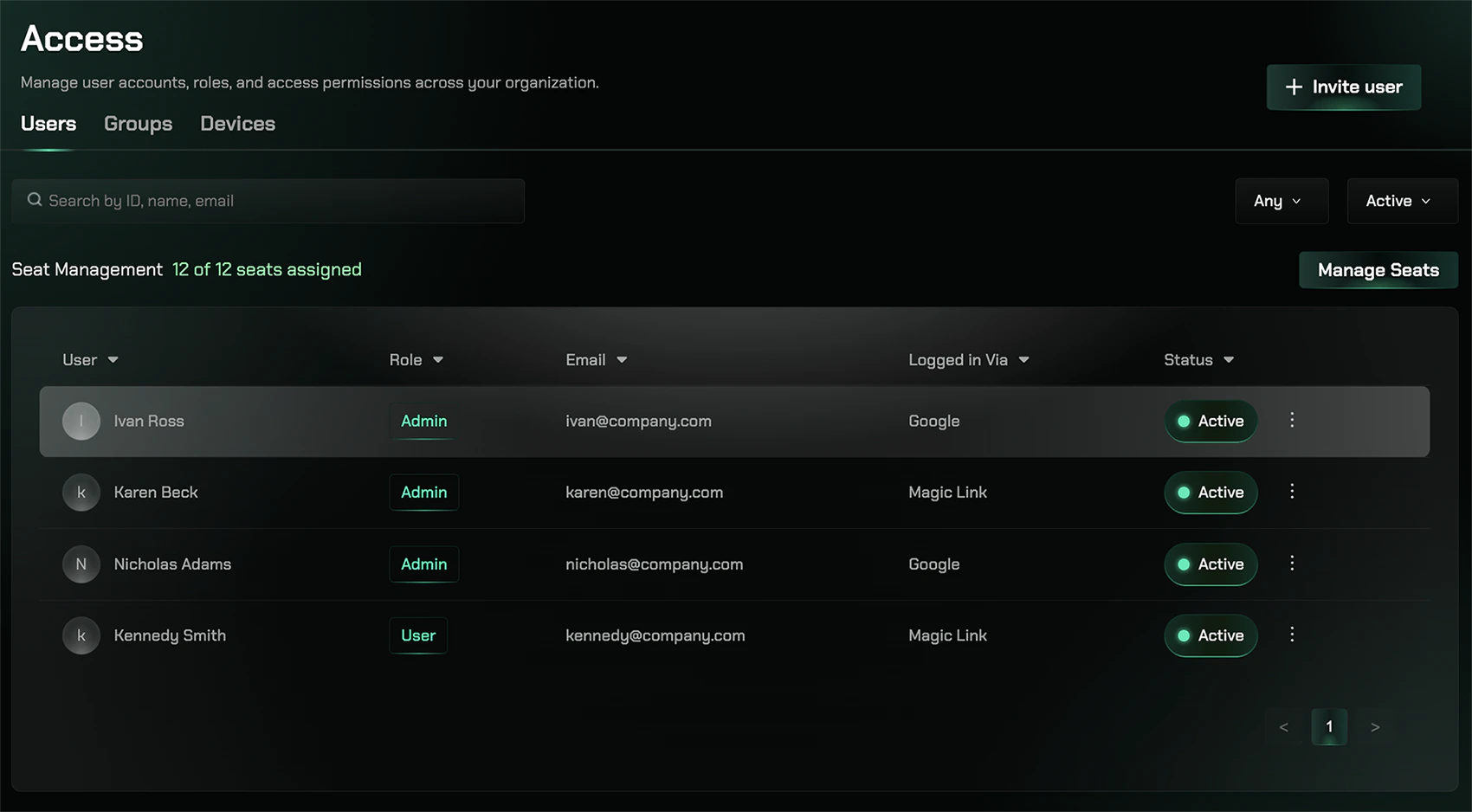Screen dimensions: 1472x812
Task: Expand the Role column sort chevron
Action: [438, 359]
